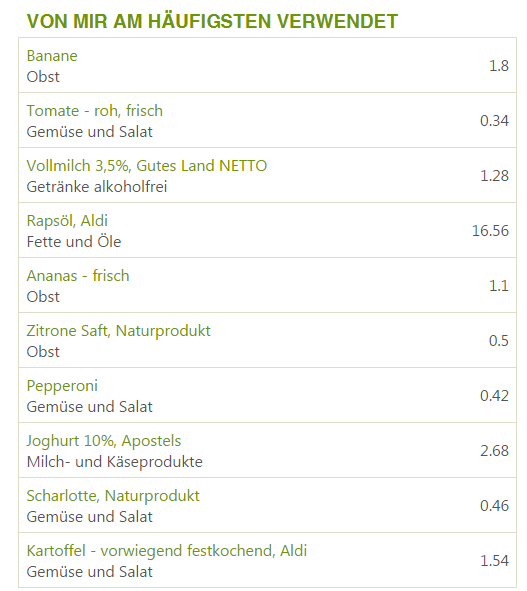The height and width of the screenshot is (591, 527).
Task: Select the Pepperoni entry
Action: pos(62,386)
